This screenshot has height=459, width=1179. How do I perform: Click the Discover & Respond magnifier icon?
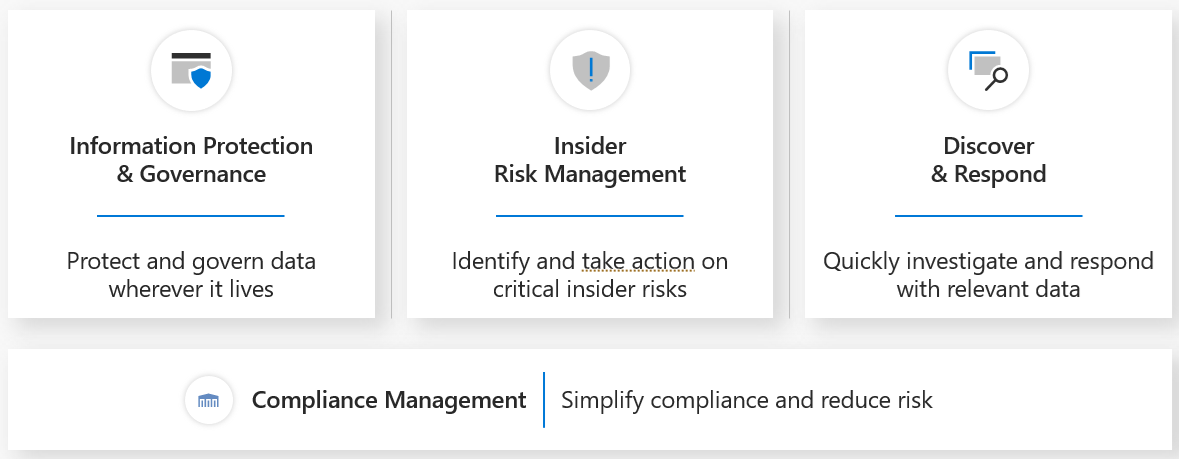(x=988, y=70)
